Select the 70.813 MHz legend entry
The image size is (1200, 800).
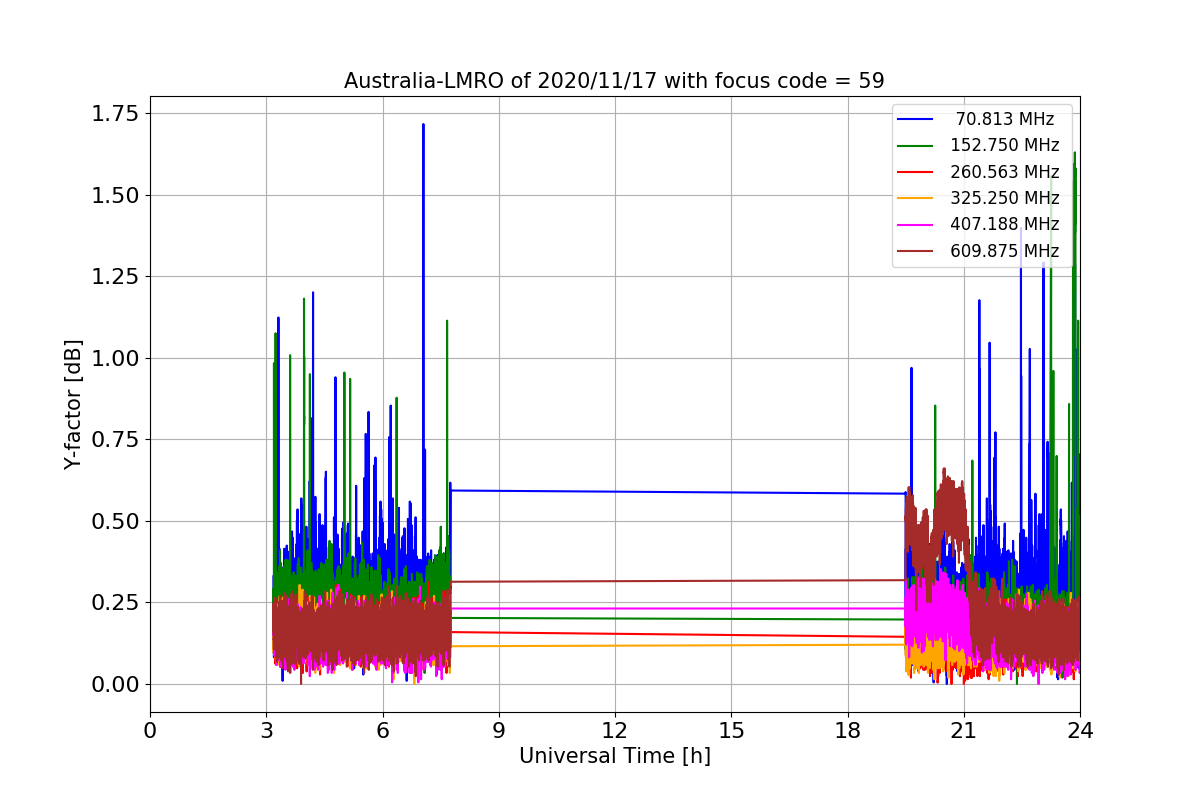pyautogui.click(x=978, y=119)
